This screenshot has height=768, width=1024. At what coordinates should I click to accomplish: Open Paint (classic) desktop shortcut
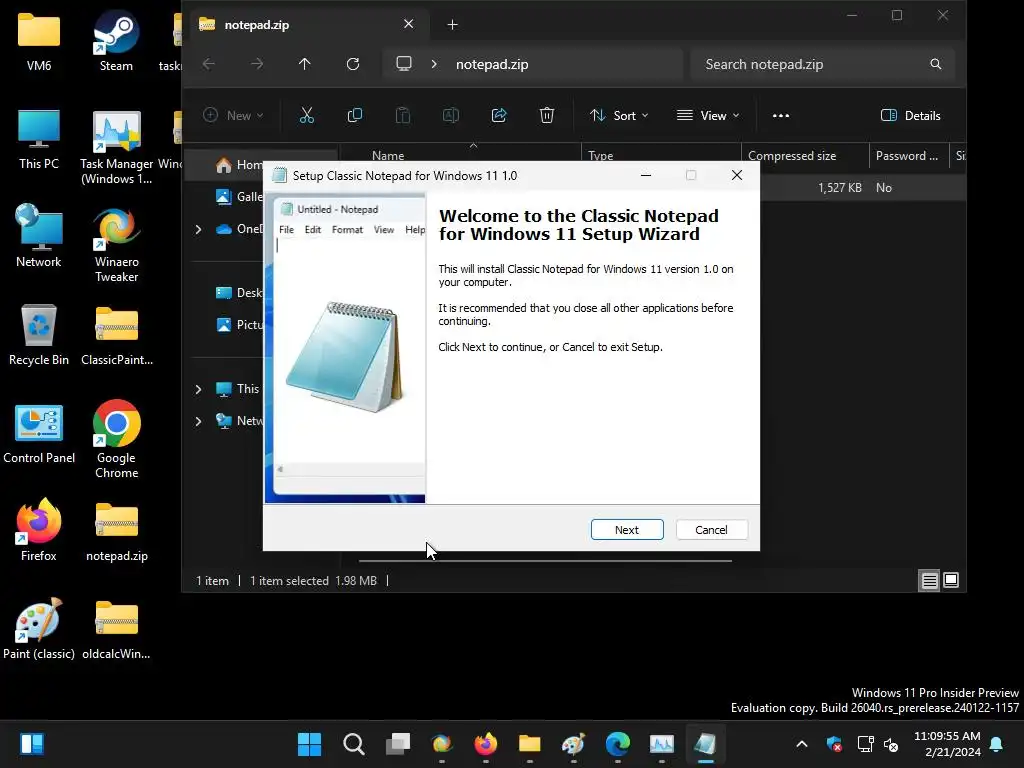tap(39, 628)
